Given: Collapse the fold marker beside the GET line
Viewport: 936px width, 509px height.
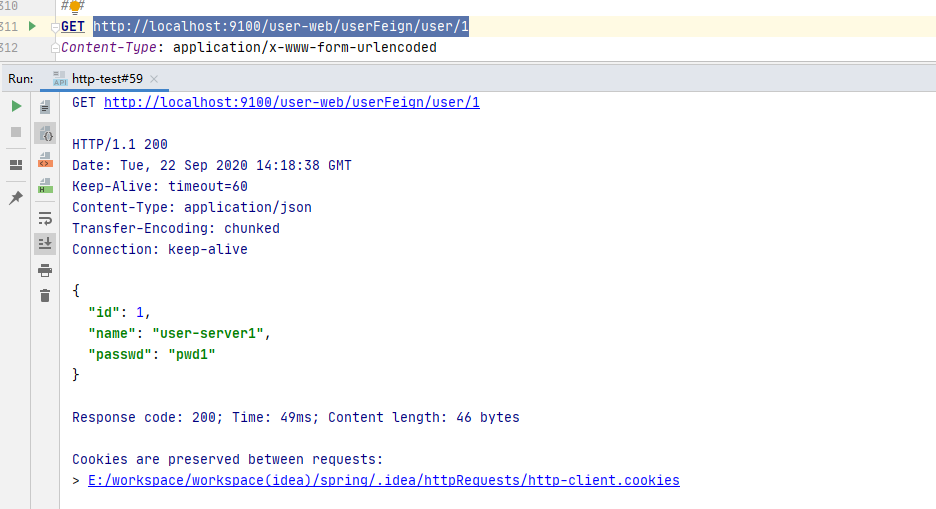Looking at the screenshot, I should pos(54,27).
